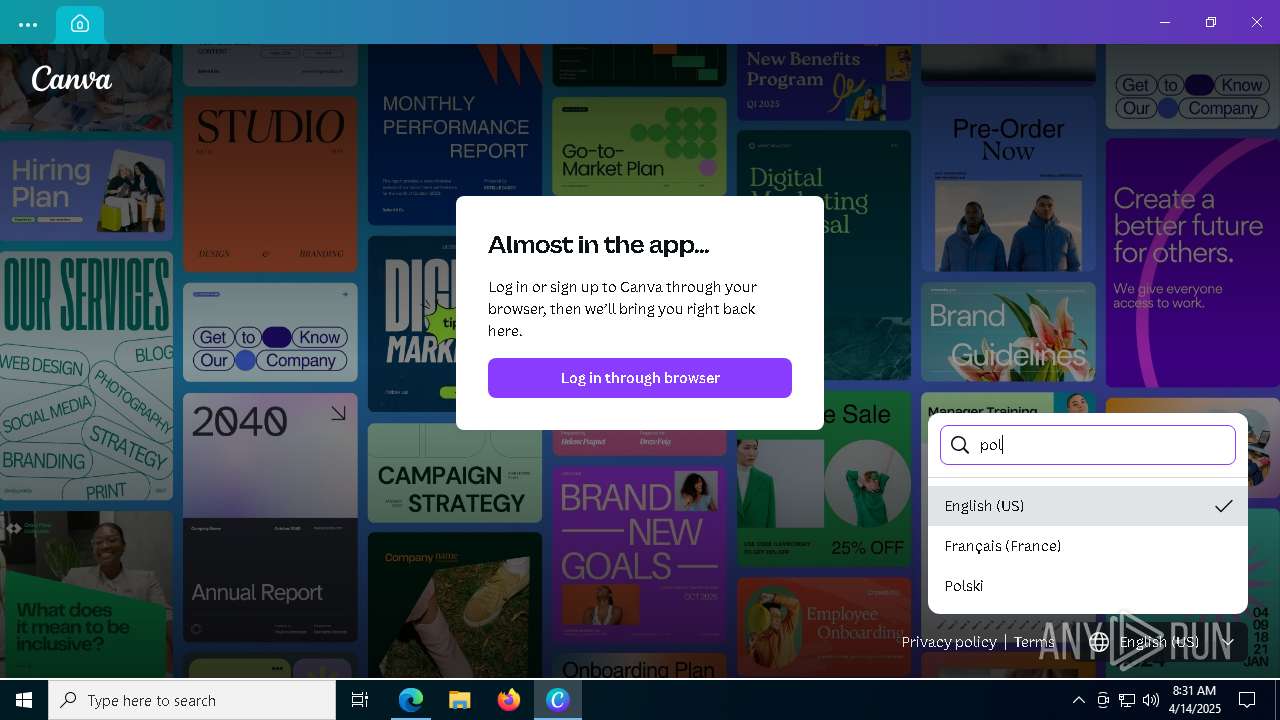
Task: Click the Pre-Order Now thumbnail
Action: pyautogui.click(x=1008, y=184)
